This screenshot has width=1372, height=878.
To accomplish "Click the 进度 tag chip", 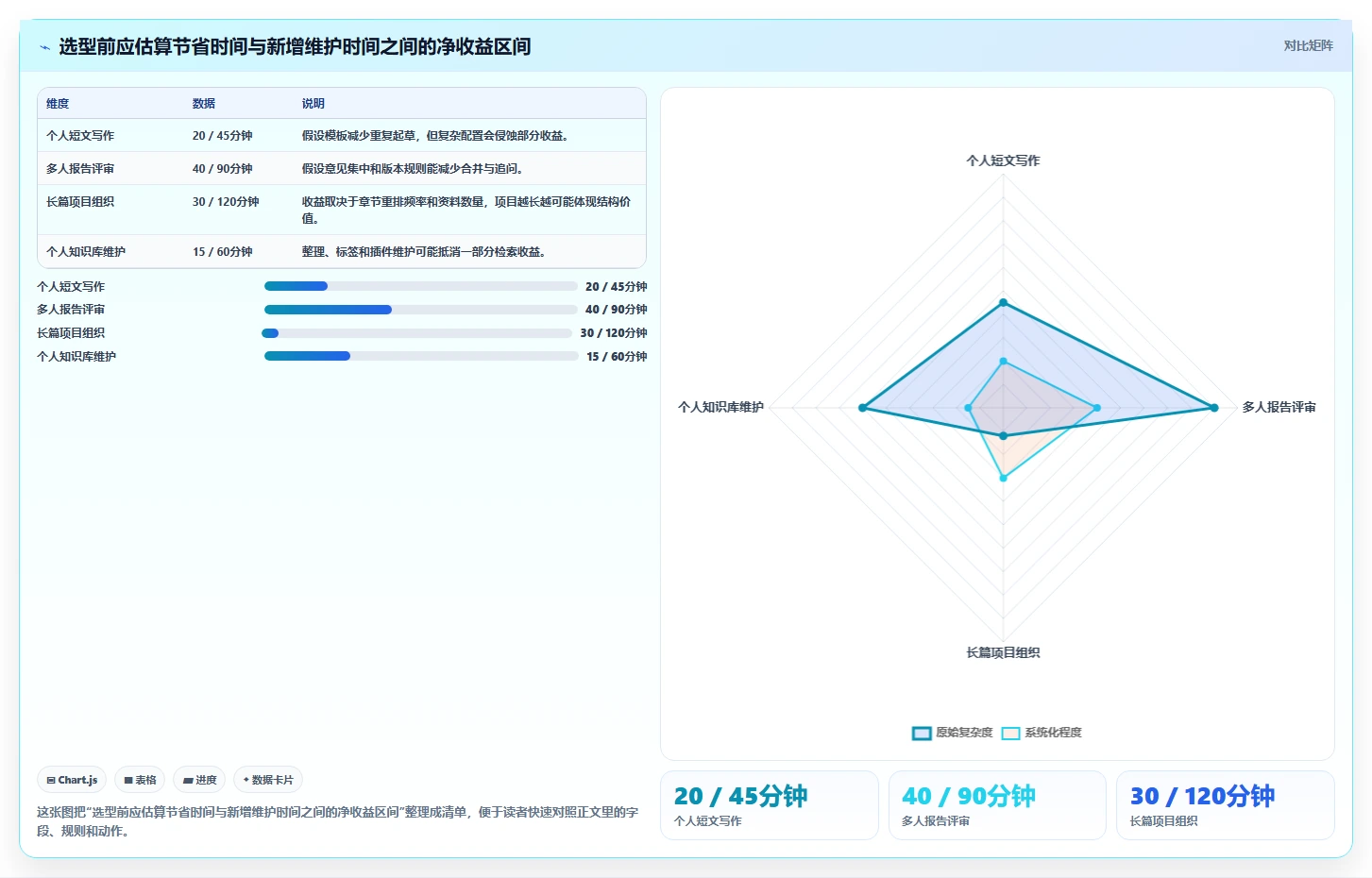I will coord(199,780).
